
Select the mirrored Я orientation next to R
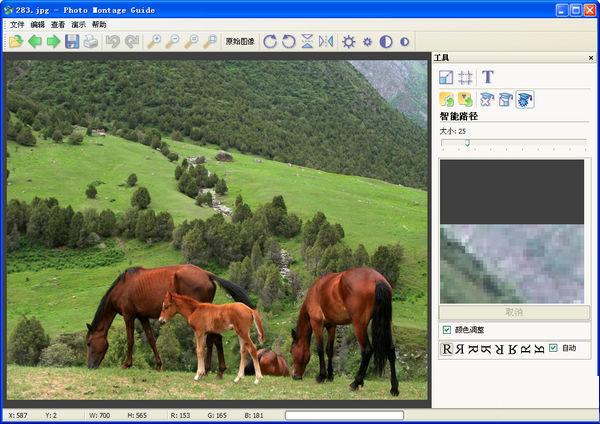tap(460, 349)
